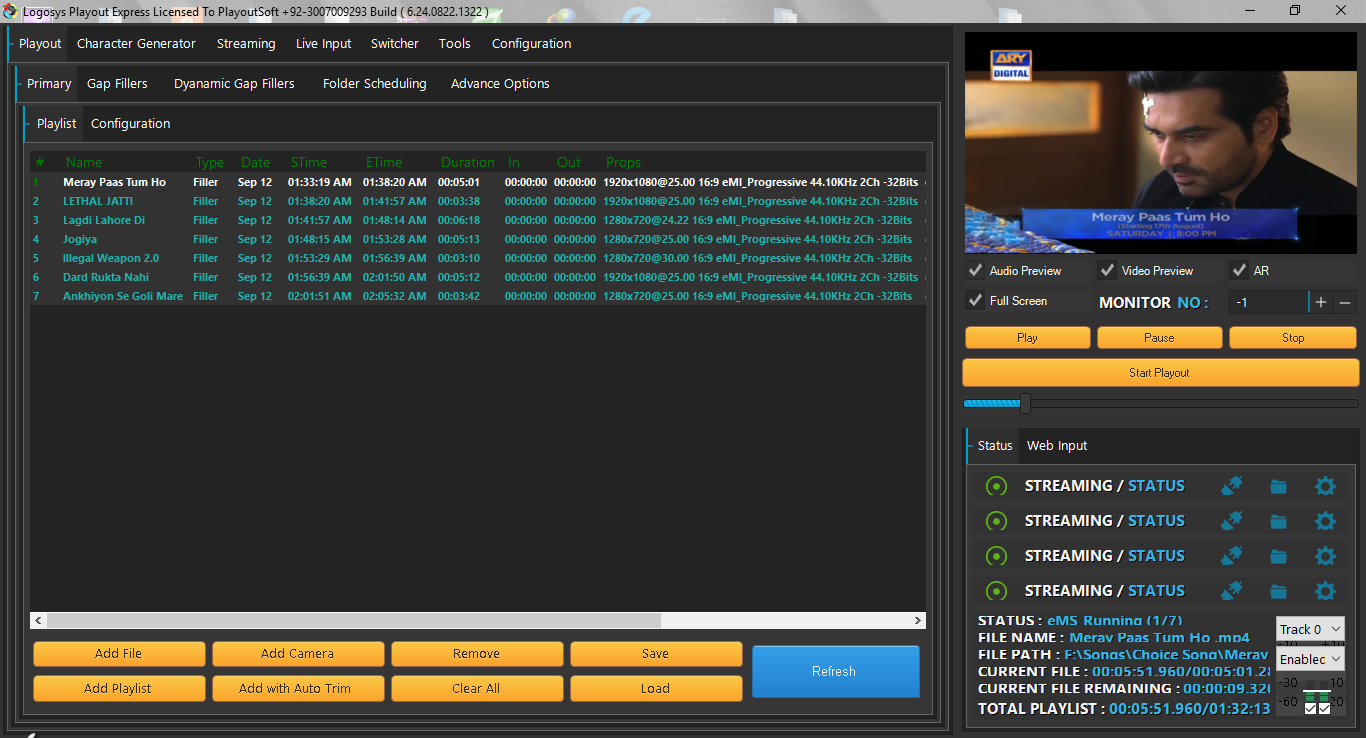This screenshot has width=1366, height=738.
Task: Switch to the Web Input tab
Action: tap(1056, 446)
